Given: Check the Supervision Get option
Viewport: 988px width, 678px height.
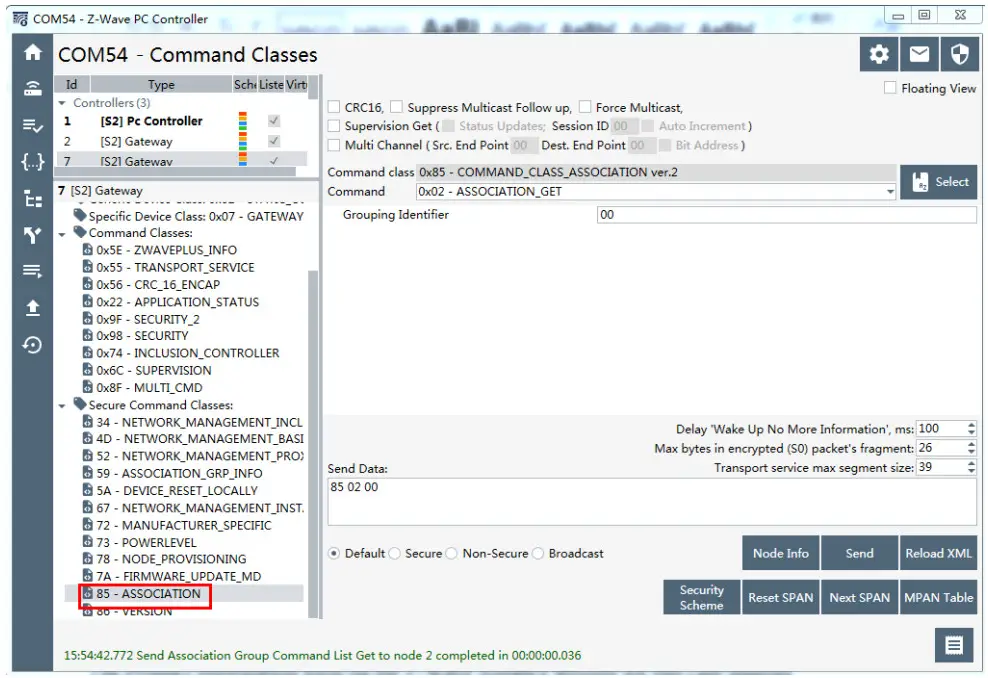Looking at the screenshot, I should click(335, 126).
